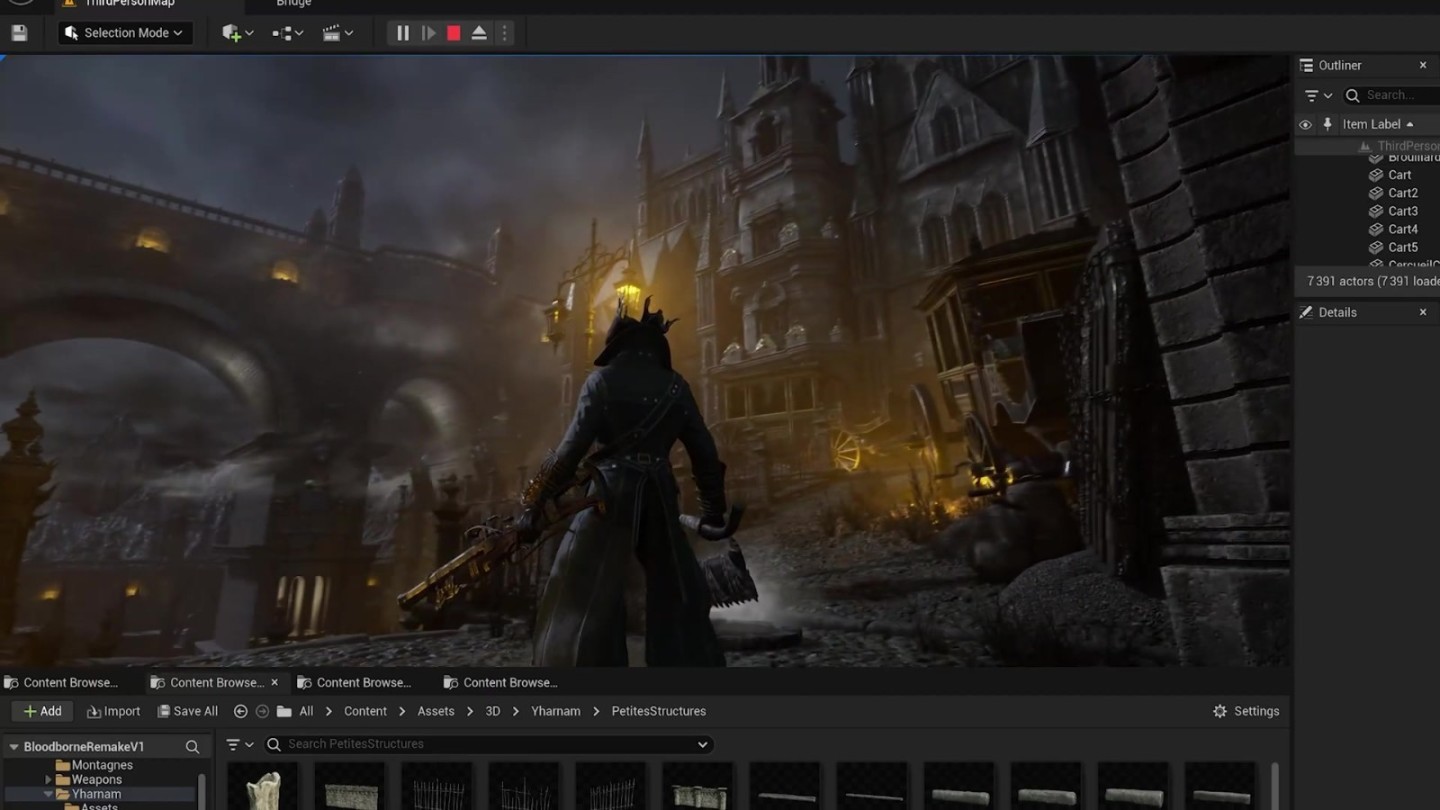
Task: Click the Import button
Action: click(x=113, y=711)
